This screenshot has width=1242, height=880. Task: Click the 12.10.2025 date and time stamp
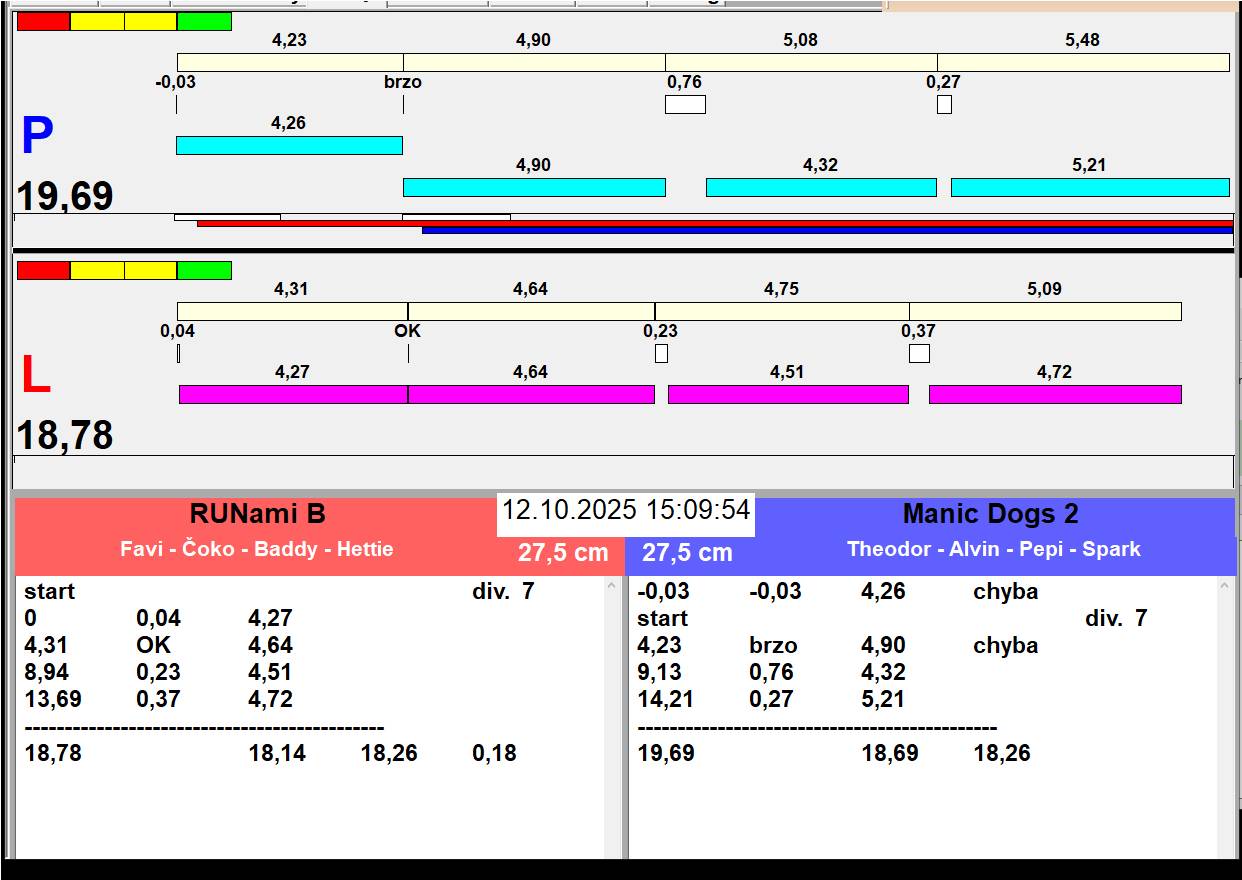[625, 510]
